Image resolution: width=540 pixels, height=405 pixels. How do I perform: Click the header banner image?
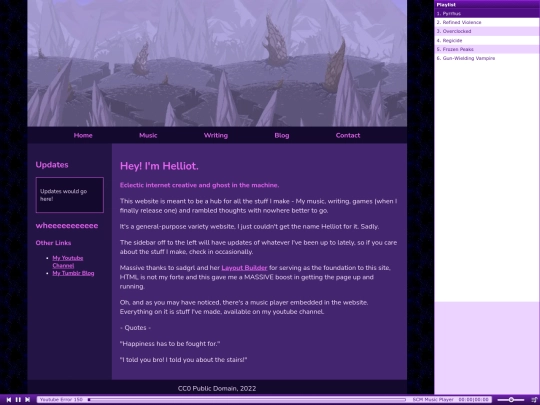pyautogui.click(x=217, y=63)
